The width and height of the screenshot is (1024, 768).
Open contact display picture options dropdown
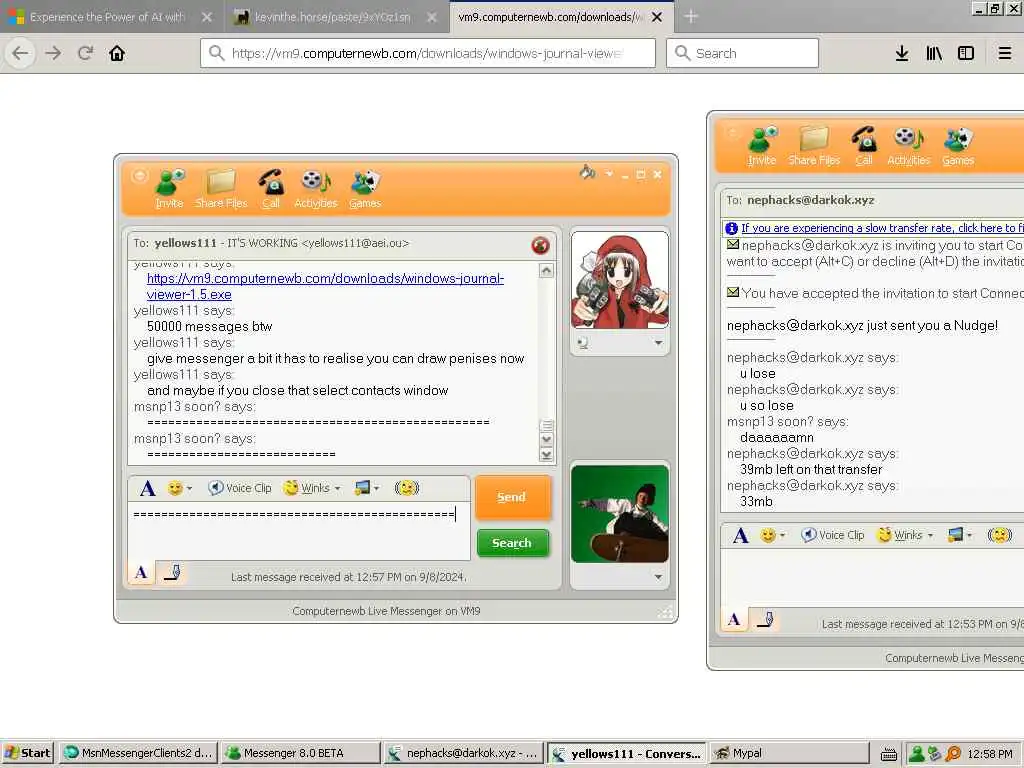coord(658,343)
